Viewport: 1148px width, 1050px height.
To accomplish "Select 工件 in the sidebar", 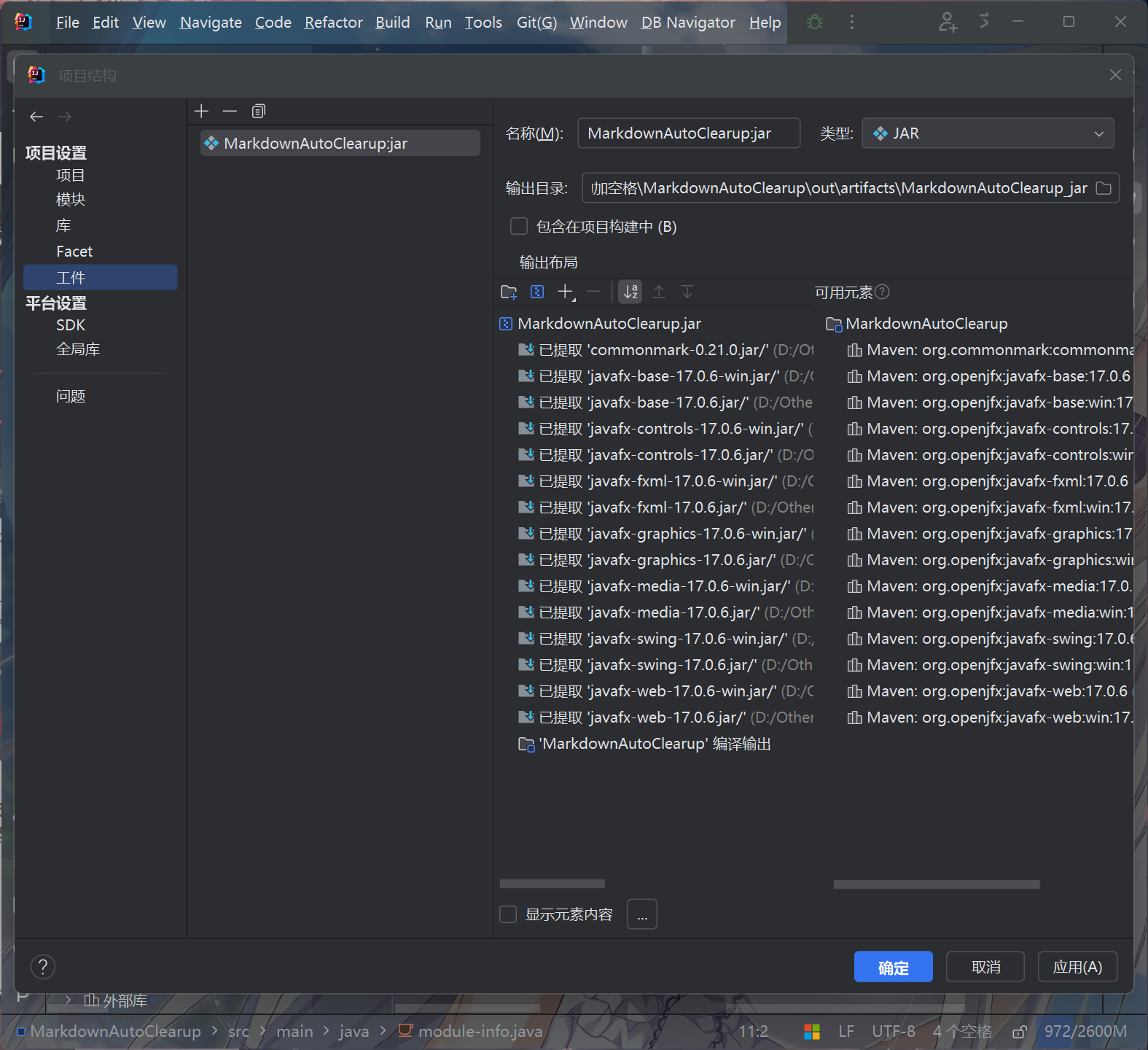I will [100, 277].
